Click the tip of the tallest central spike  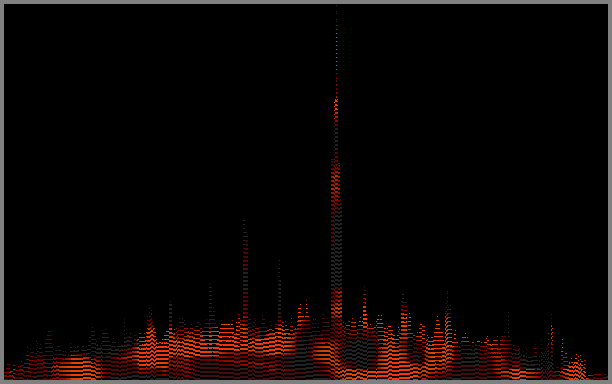tap(336, 9)
